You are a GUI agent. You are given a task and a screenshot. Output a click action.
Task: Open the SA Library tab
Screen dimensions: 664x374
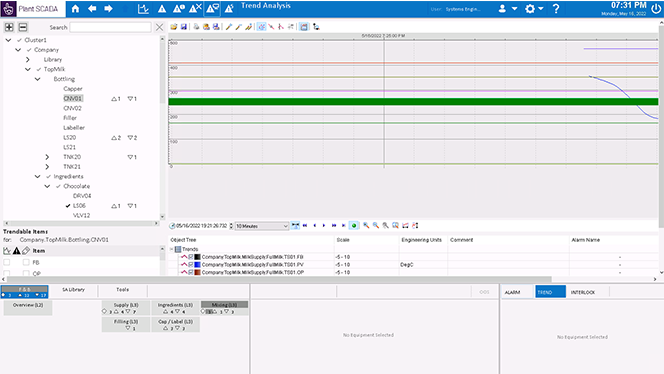click(x=73, y=290)
